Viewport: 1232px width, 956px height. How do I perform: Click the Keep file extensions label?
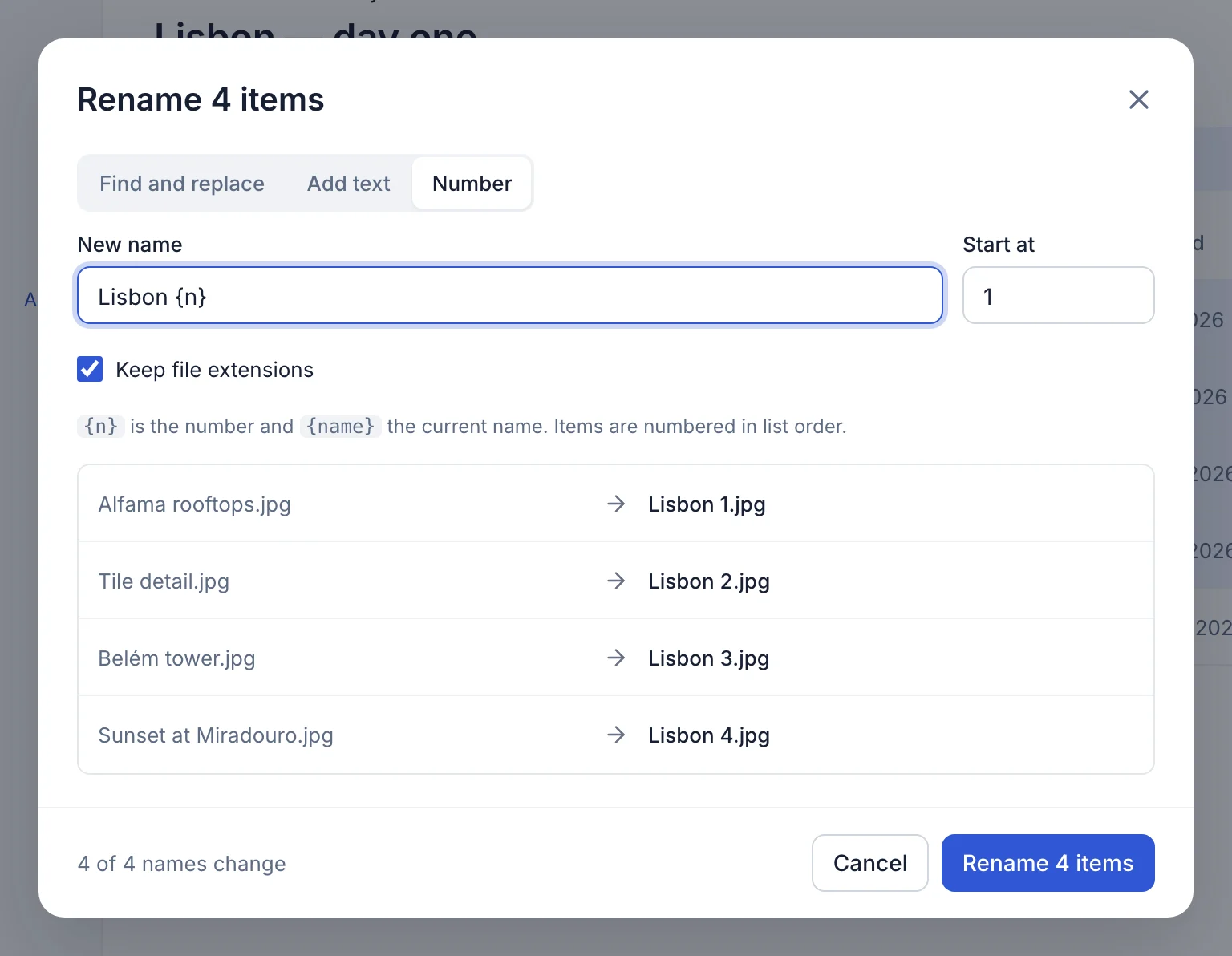[x=214, y=370]
